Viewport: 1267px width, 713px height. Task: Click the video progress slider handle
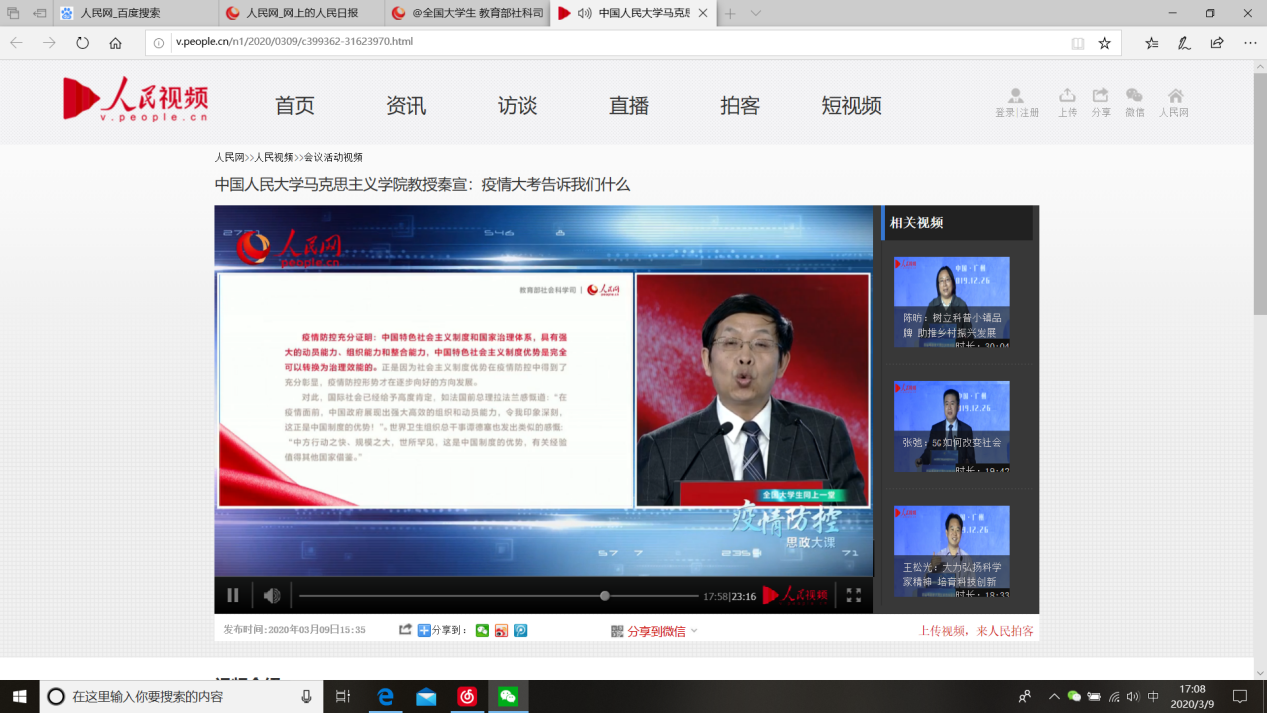(x=605, y=596)
